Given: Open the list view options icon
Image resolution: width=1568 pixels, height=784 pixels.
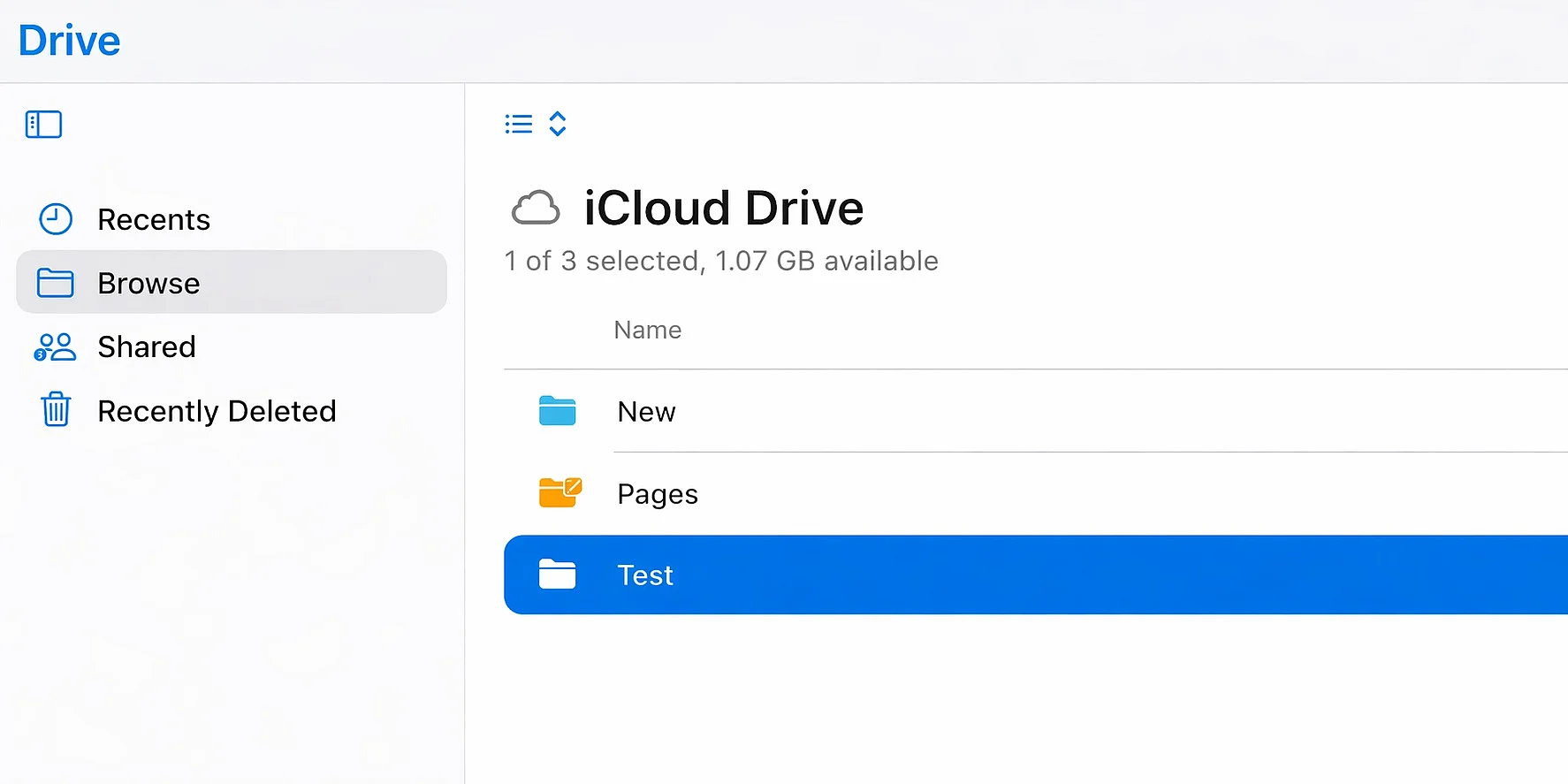Looking at the screenshot, I should point(519,124).
